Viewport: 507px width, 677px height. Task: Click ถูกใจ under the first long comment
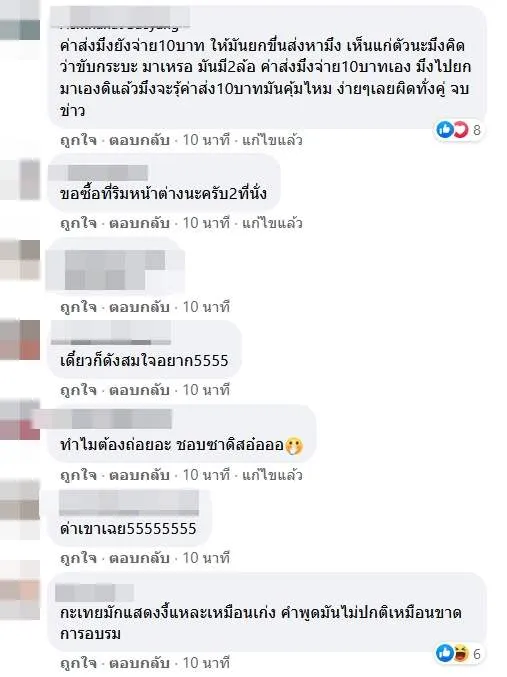79,140
